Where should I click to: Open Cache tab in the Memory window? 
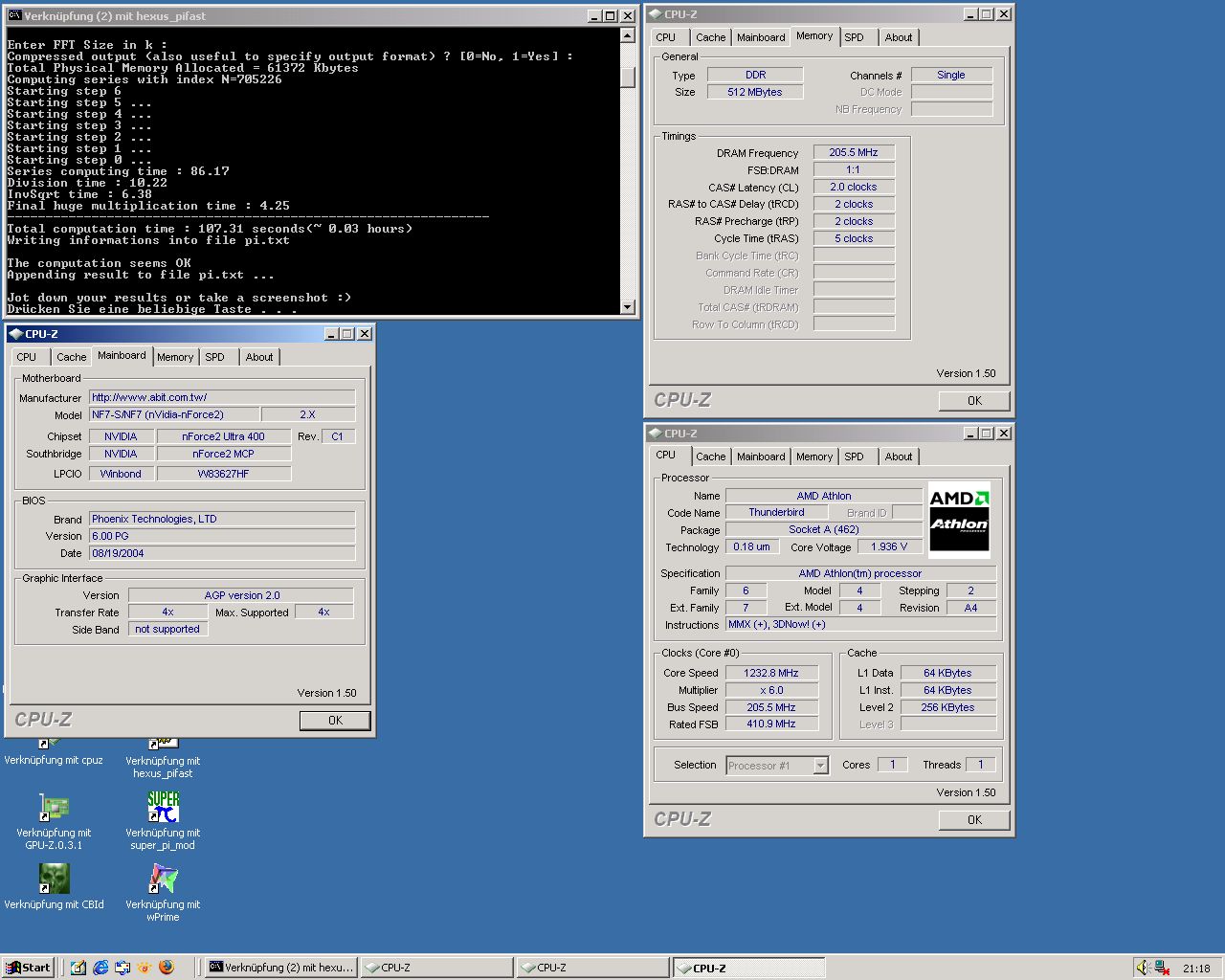[x=711, y=37]
